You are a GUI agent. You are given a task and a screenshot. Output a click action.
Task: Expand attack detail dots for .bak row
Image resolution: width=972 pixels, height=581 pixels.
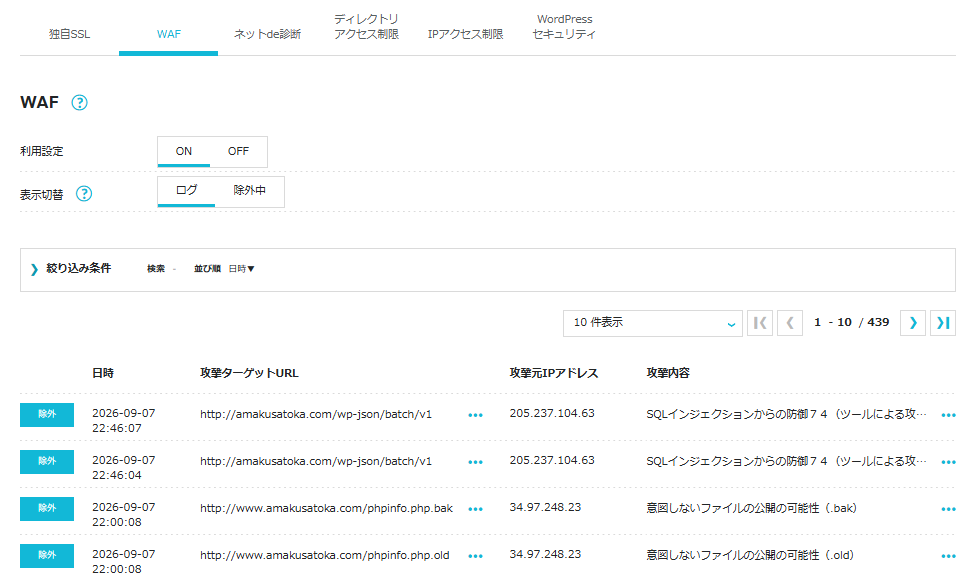(948, 510)
